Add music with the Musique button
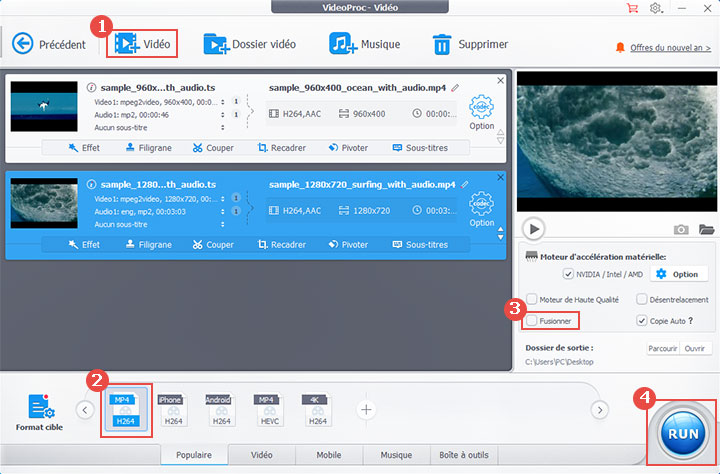This screenshot has height=474, width=720. 365,44
